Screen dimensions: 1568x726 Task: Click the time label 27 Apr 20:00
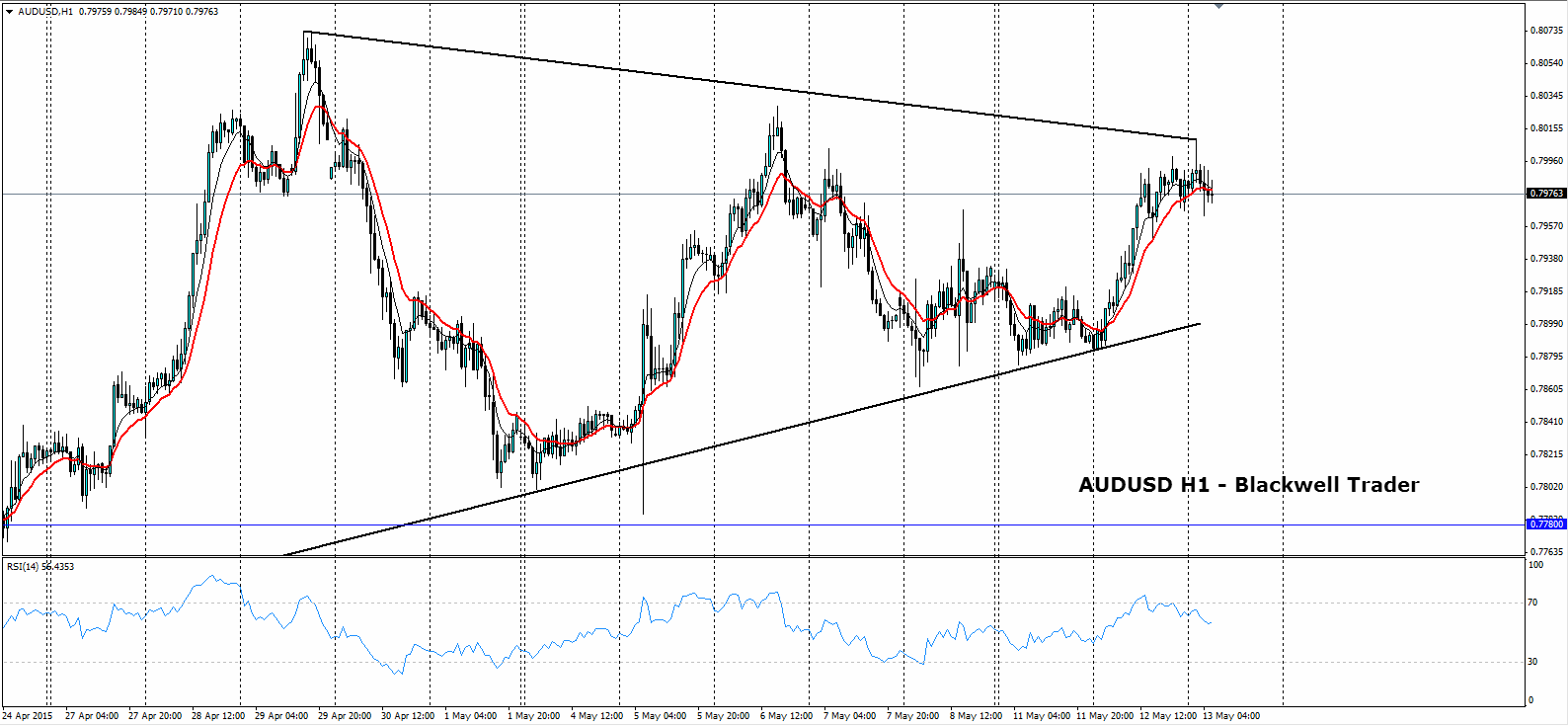point(155,716)
